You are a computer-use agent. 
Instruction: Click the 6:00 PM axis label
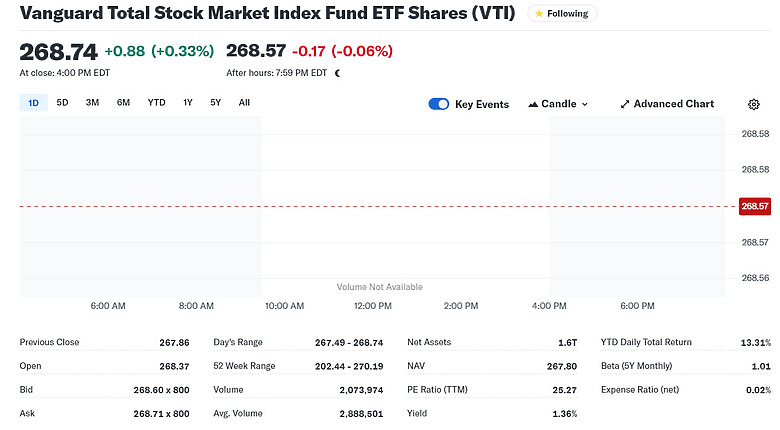(637, 306)
